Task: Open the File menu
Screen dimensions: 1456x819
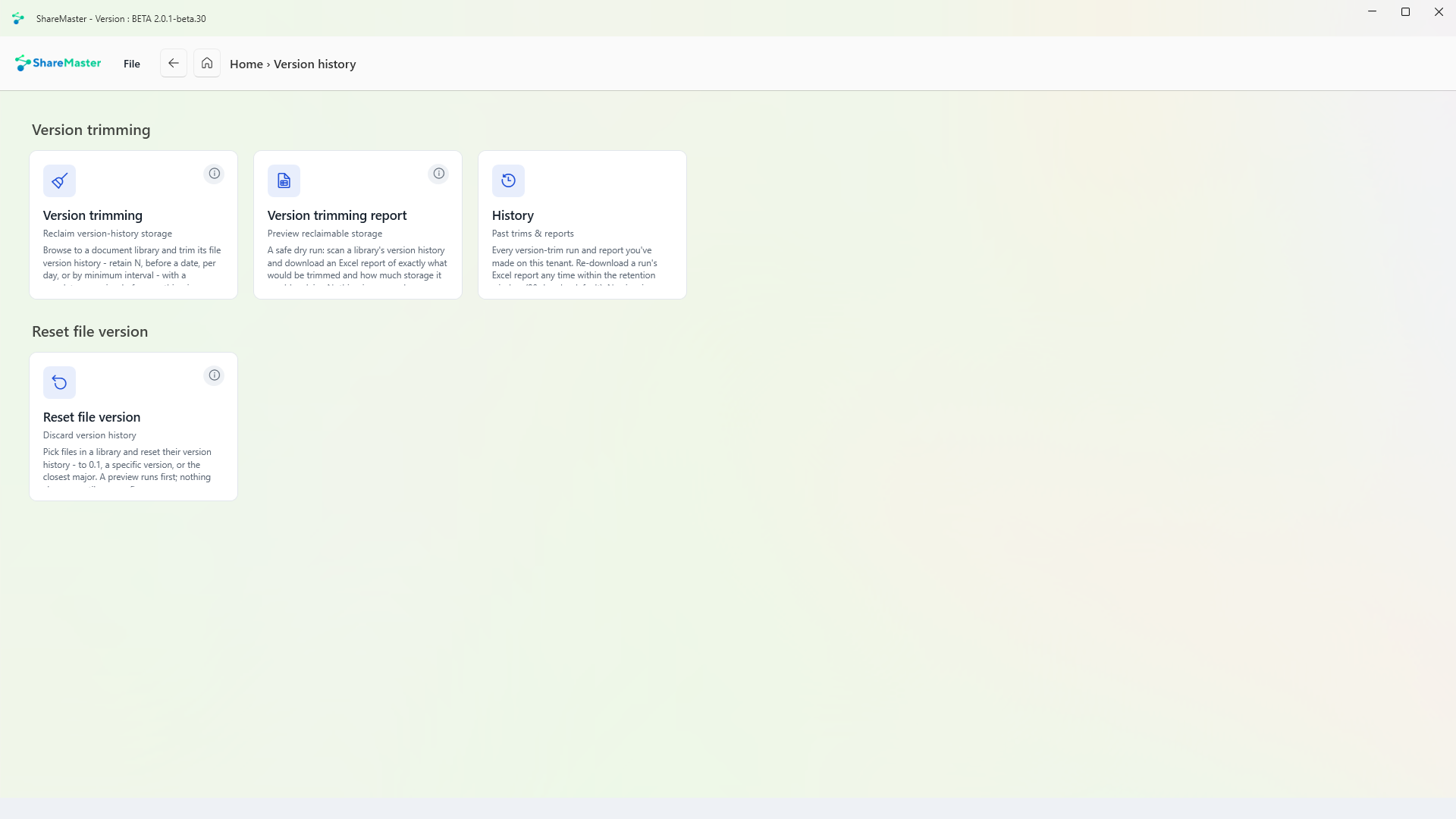Action: coord(132,64)
